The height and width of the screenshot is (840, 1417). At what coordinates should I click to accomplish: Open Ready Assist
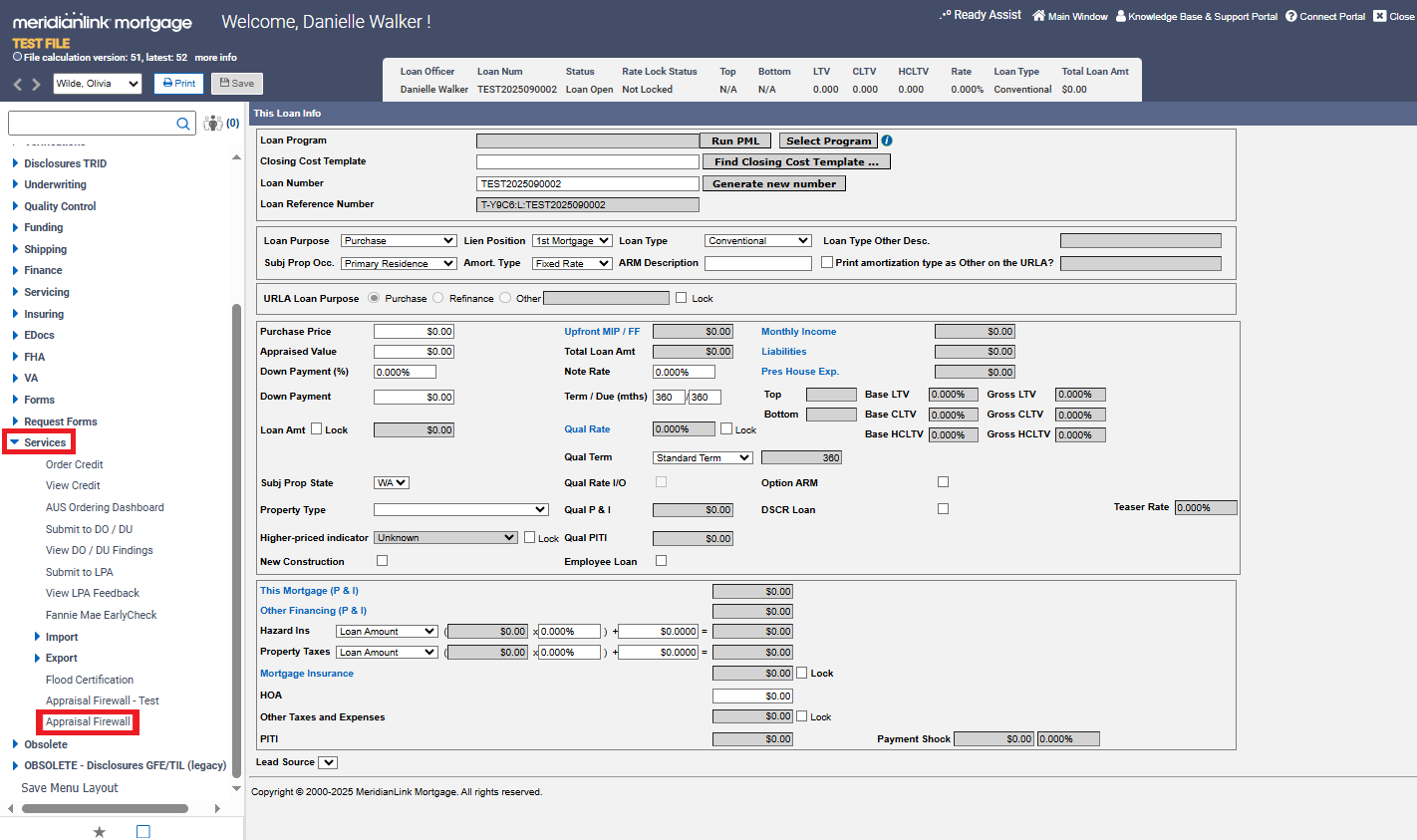[x=980, y=15]
